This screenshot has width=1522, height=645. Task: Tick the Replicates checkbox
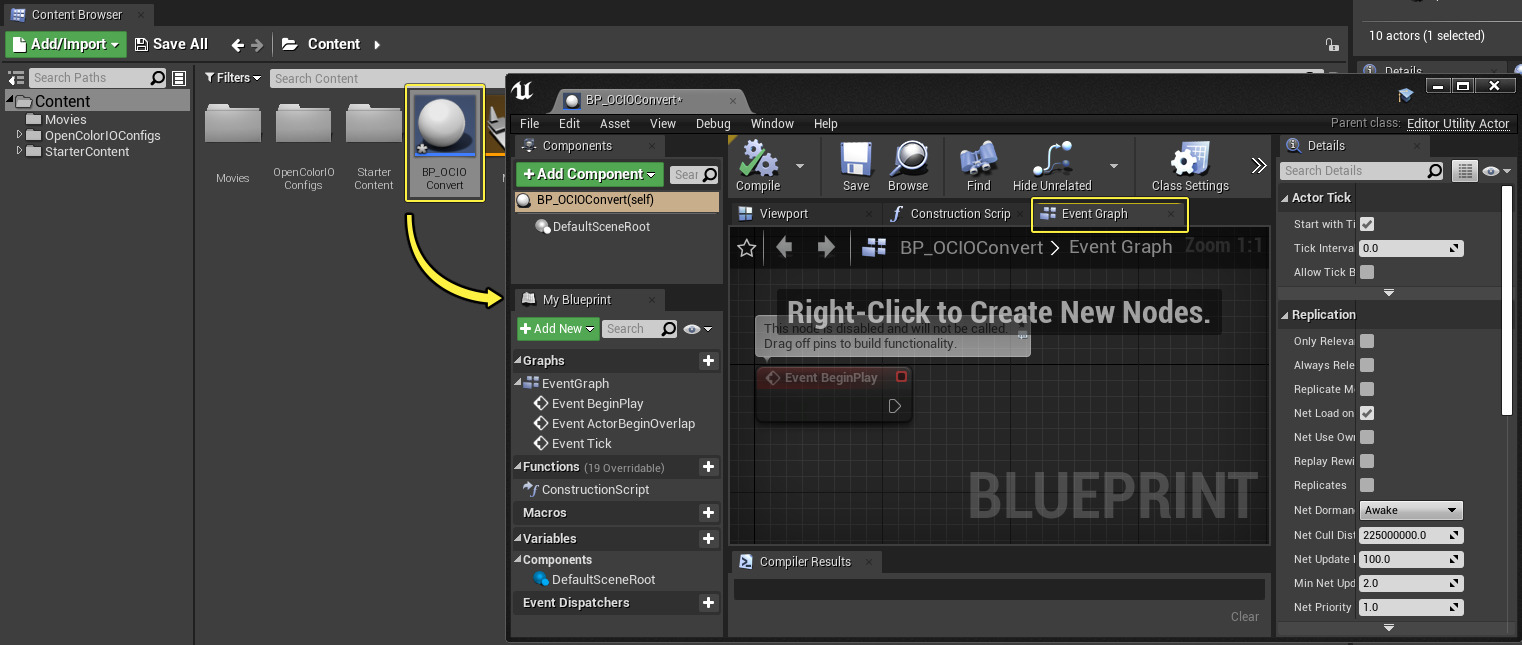click(1367, 485)
